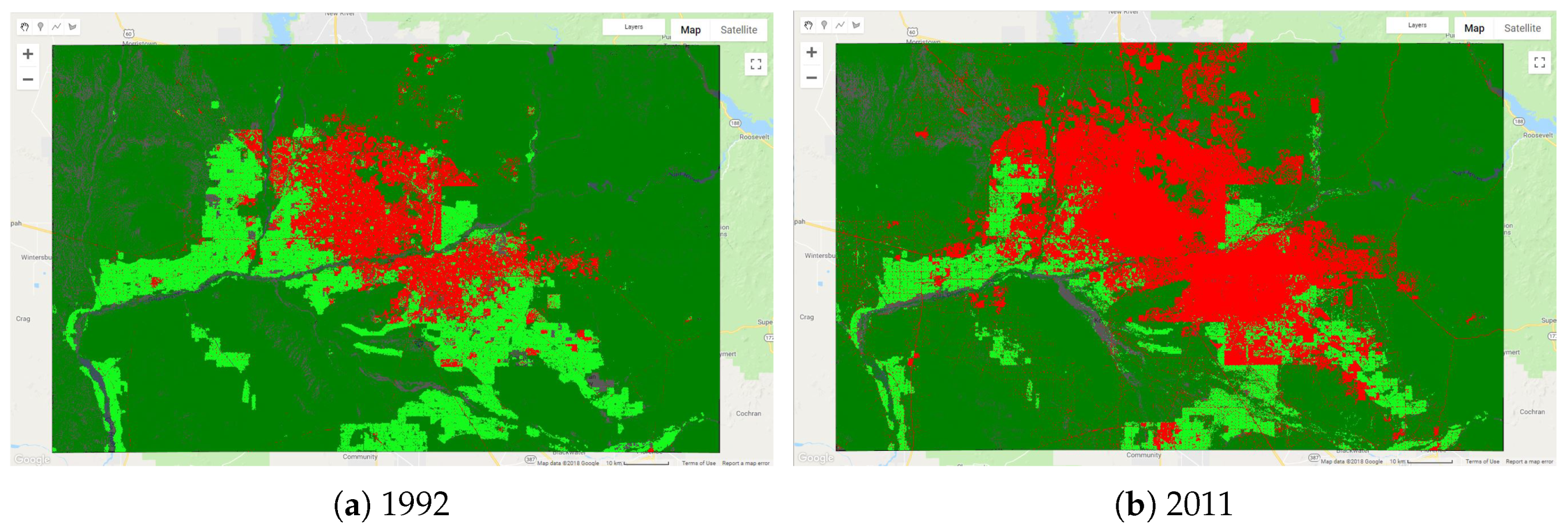Screen dimensions: 1568x529
Task: Switch the 1992 map to Satellite view
Action: tap(739, 30)
